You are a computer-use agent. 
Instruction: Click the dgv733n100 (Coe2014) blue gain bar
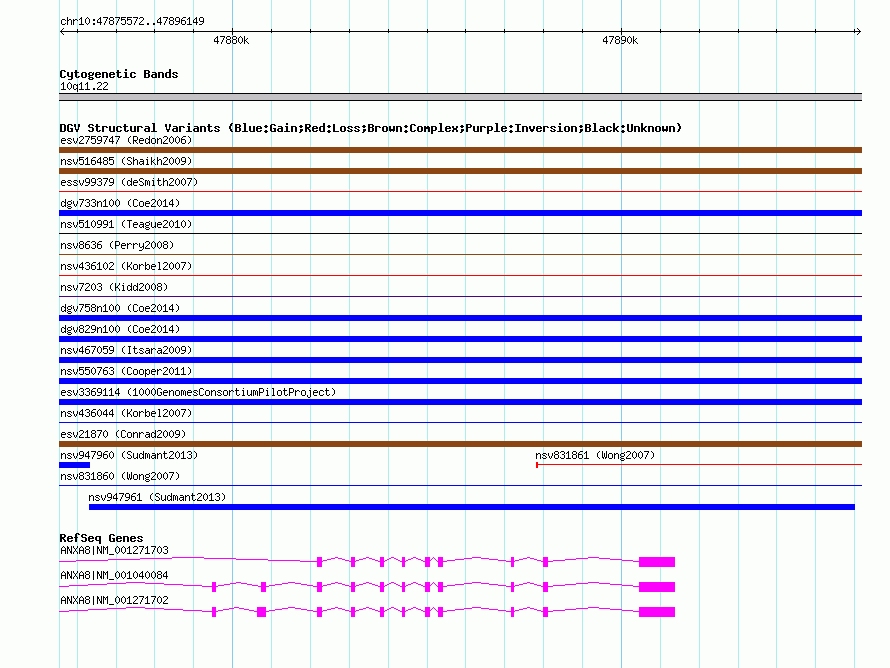pyautogui.click(x=460, y=213)
